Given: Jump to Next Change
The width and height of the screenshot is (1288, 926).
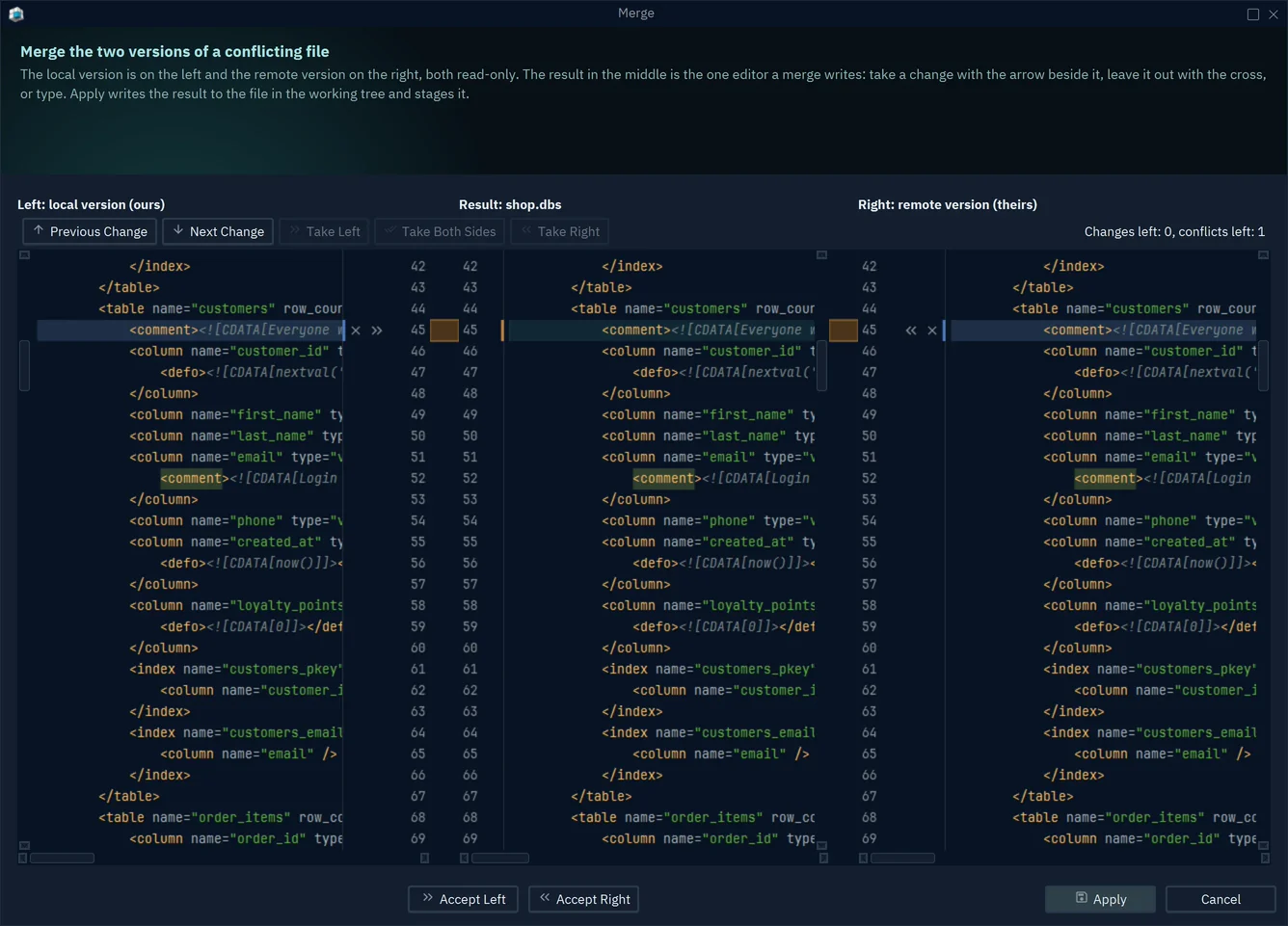Looking at the screenshot, I should tap(218, 231).
